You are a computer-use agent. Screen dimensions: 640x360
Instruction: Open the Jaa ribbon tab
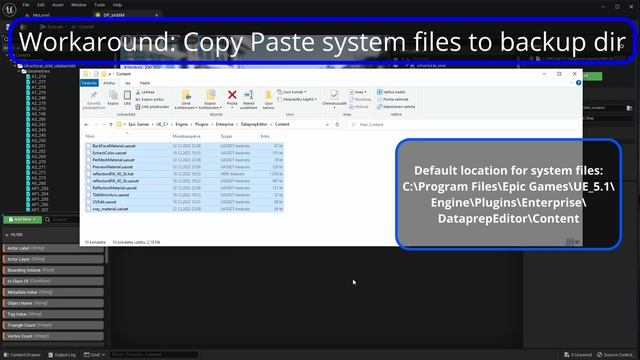pyautogui.click(x=128, y=83)
